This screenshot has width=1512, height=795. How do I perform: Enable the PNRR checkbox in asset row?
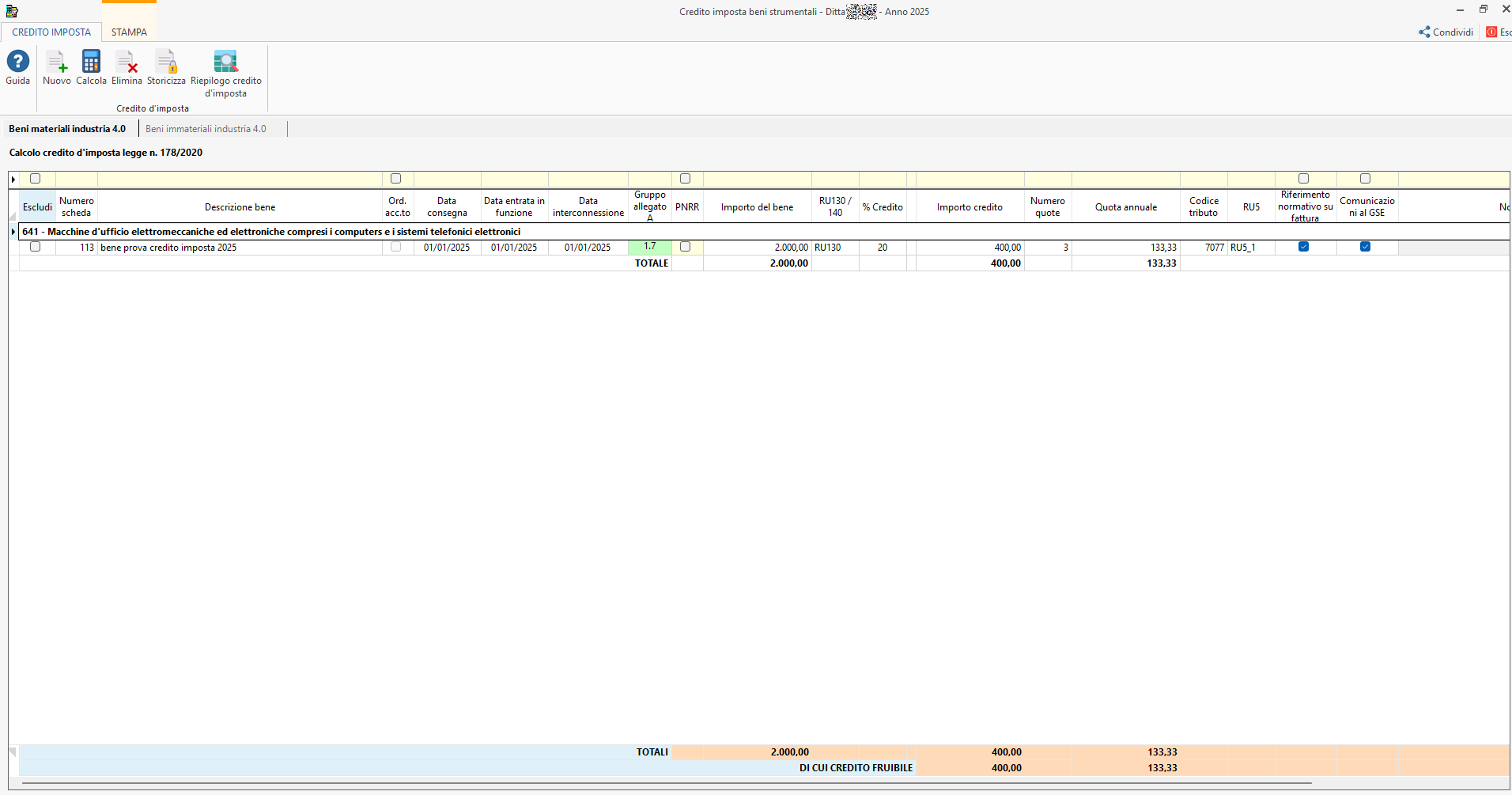pos(686,247)
